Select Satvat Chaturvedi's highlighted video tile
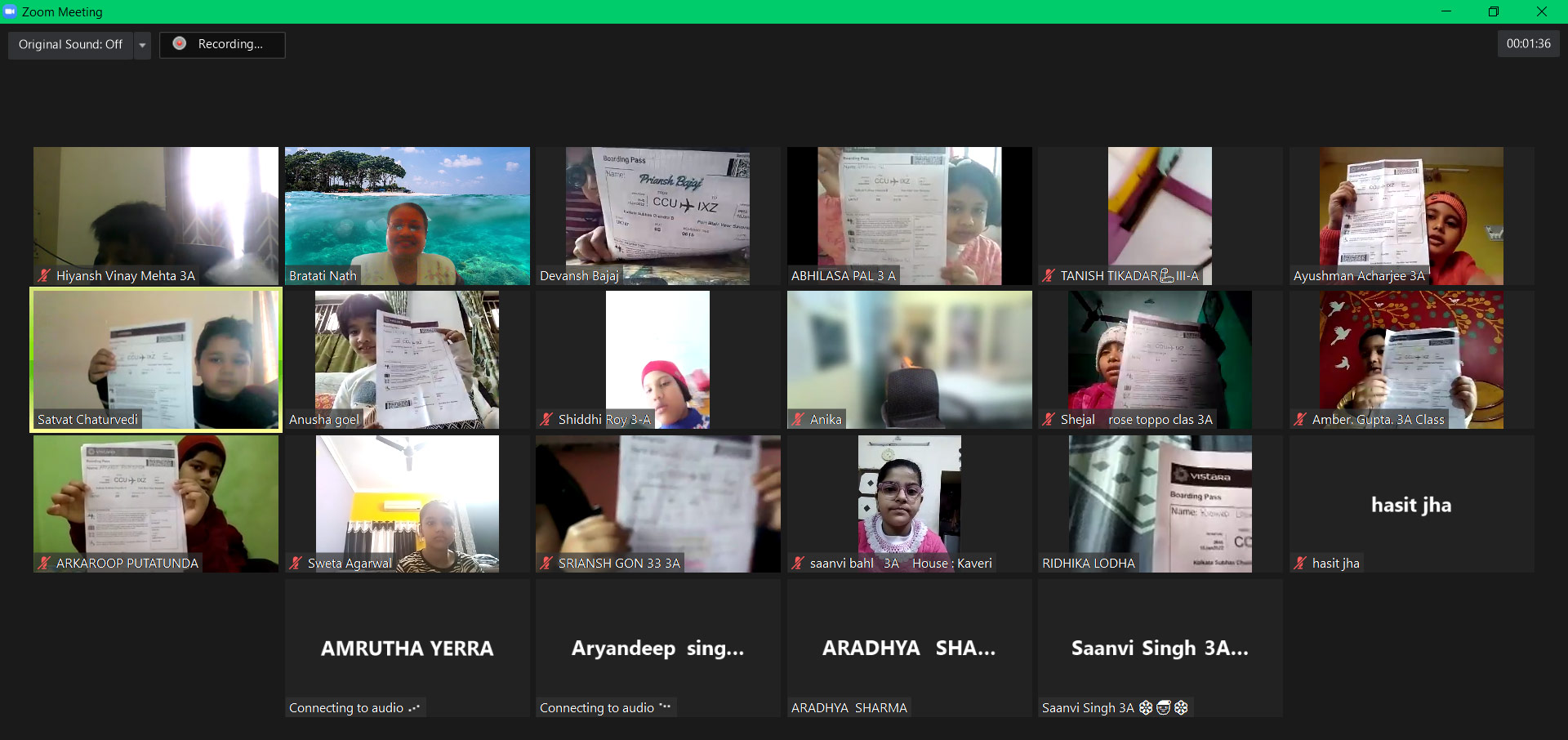Image resolution: width=1568 pixels, height=740 pixels. 156,359
